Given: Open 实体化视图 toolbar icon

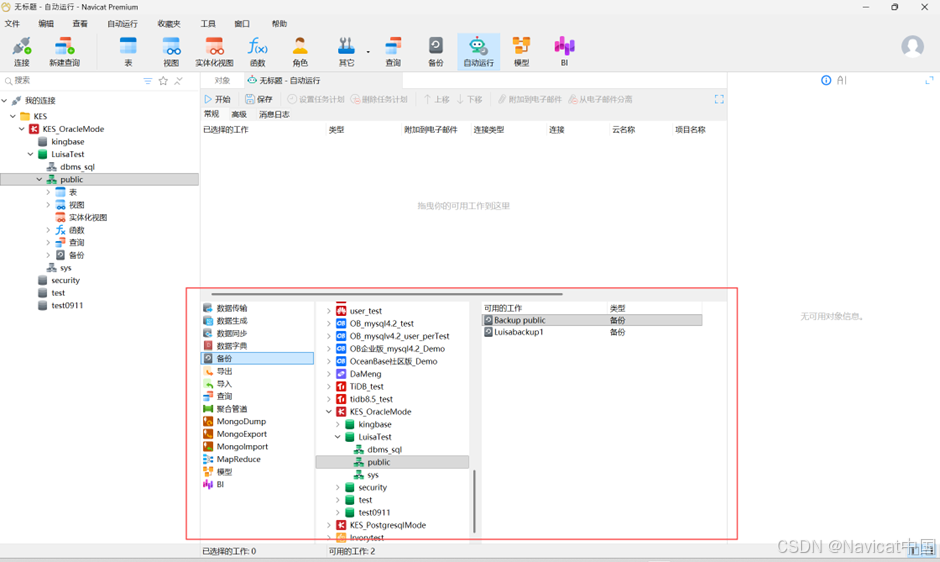Looking at the screenshot, I should tap(215, 52).
